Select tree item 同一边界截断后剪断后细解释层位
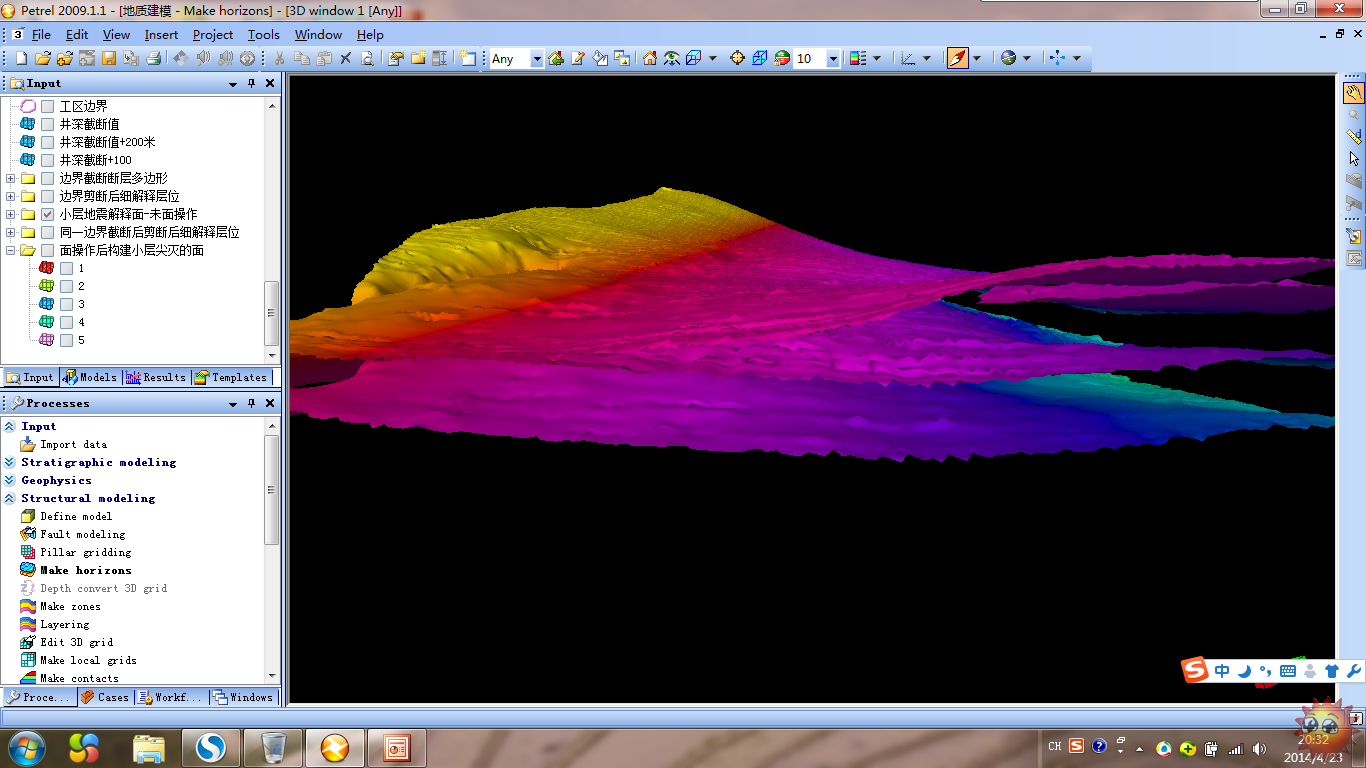The width and height of the screenshot is (1366, 768). click(149, 232)
